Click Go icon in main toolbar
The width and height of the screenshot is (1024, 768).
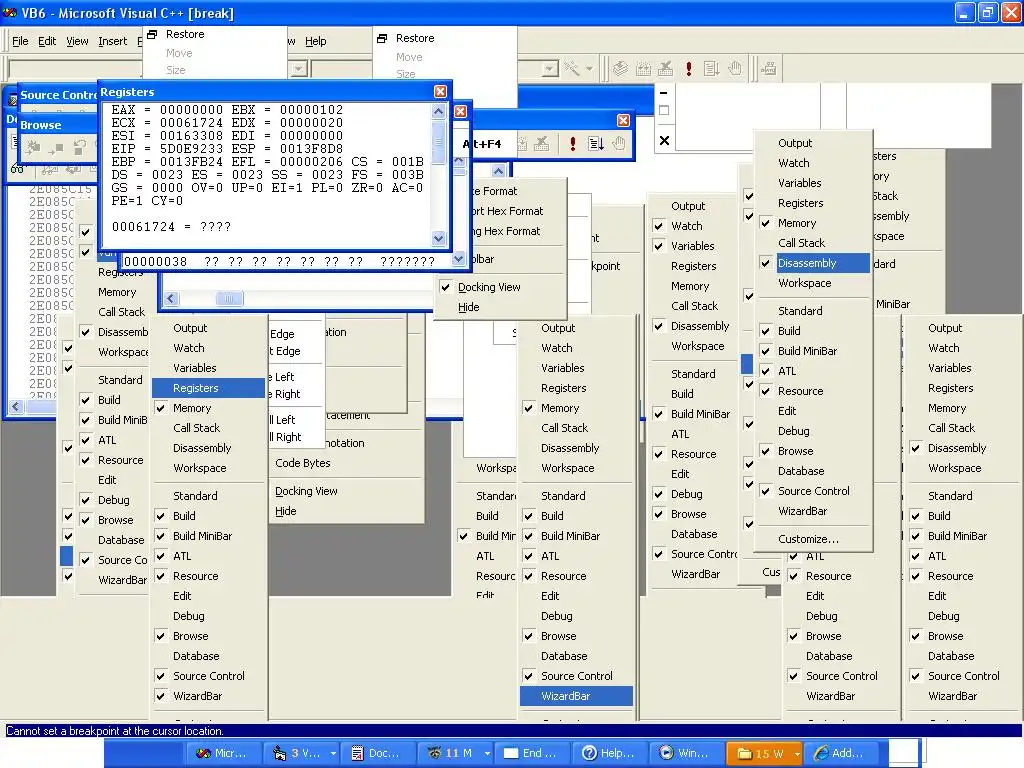click(x=711, y=69)
